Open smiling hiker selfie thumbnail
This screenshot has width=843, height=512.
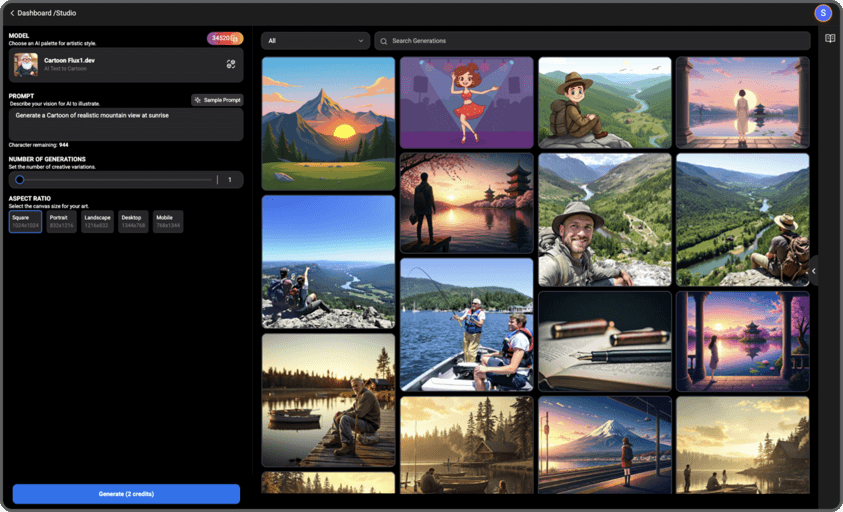click(605, 219)
